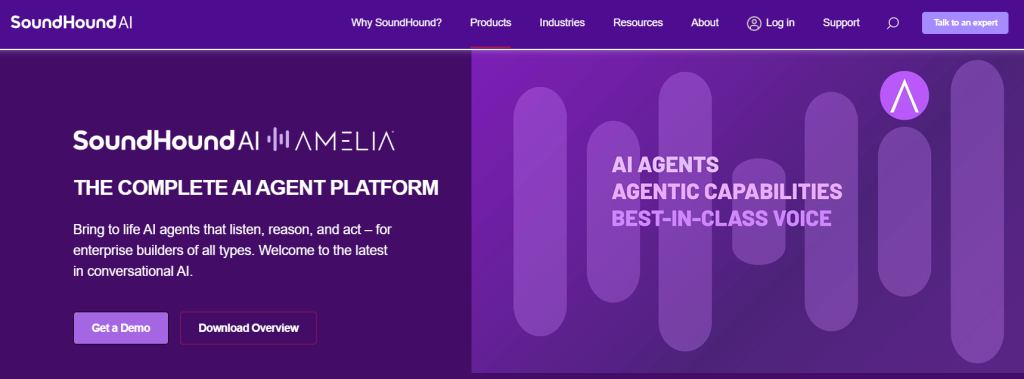Go to the Support page
1024x379 pixels.
point(841,23)
